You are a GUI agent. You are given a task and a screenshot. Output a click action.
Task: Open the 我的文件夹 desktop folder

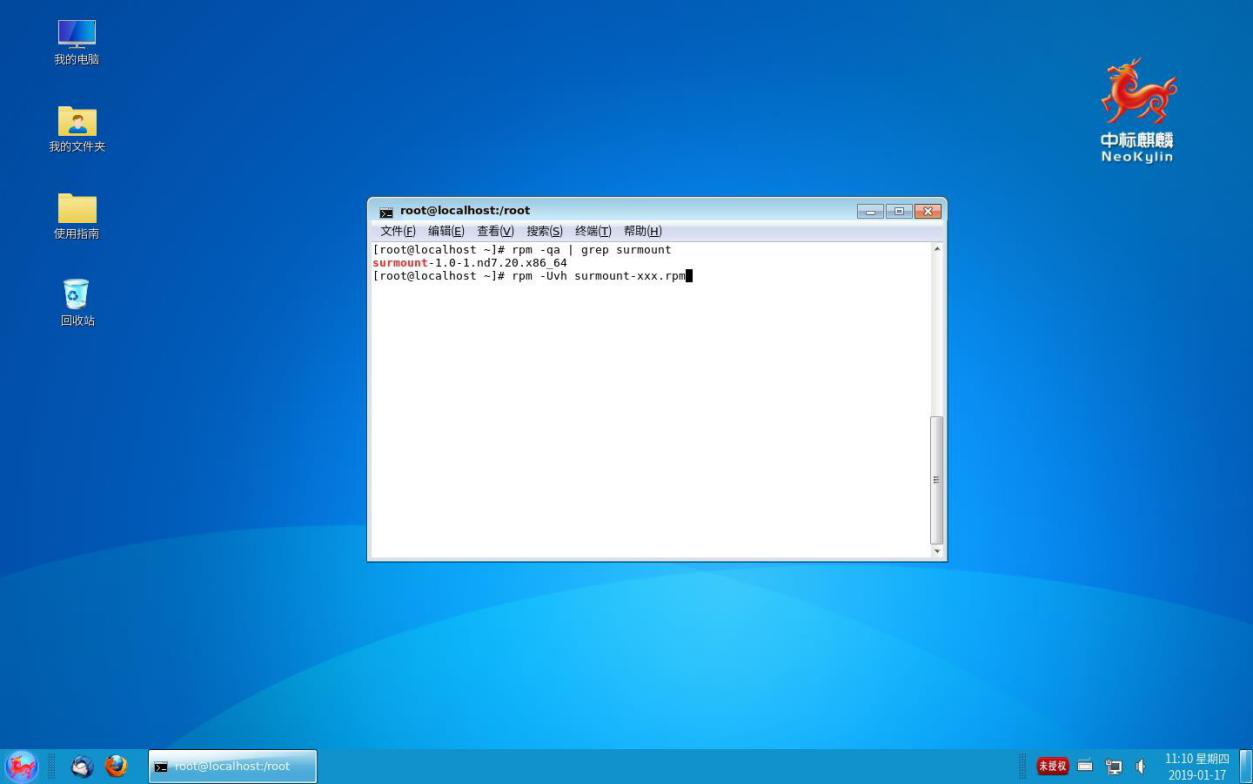coord(77,123)
